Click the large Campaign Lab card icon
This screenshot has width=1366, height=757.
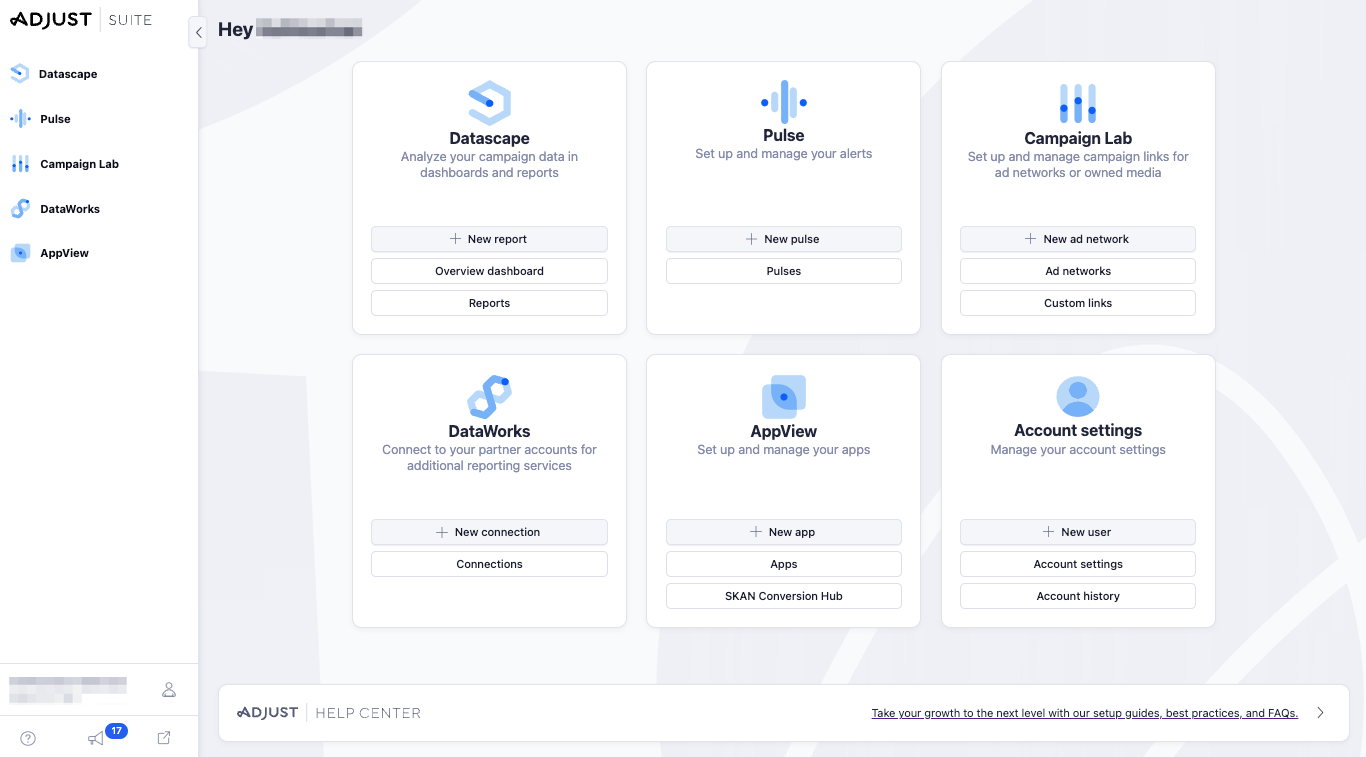click(x=1078, y=104)
